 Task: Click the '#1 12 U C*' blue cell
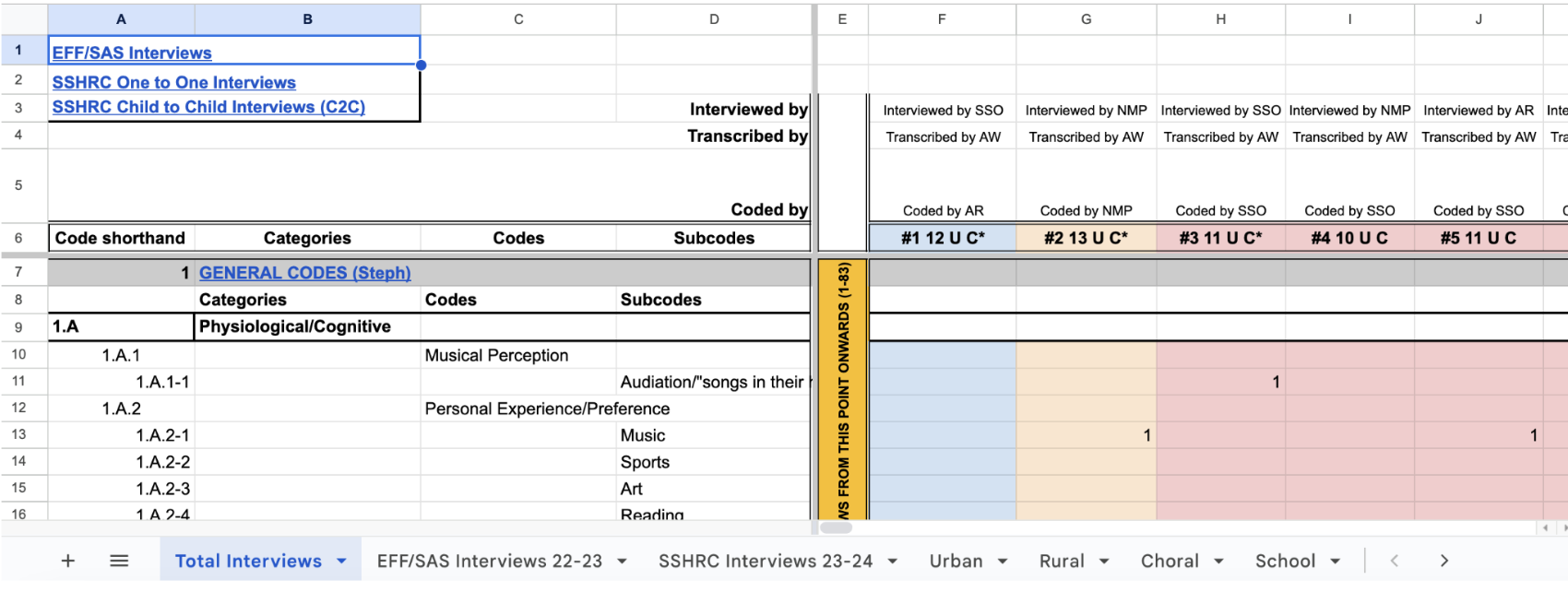[x=943, y=238]
